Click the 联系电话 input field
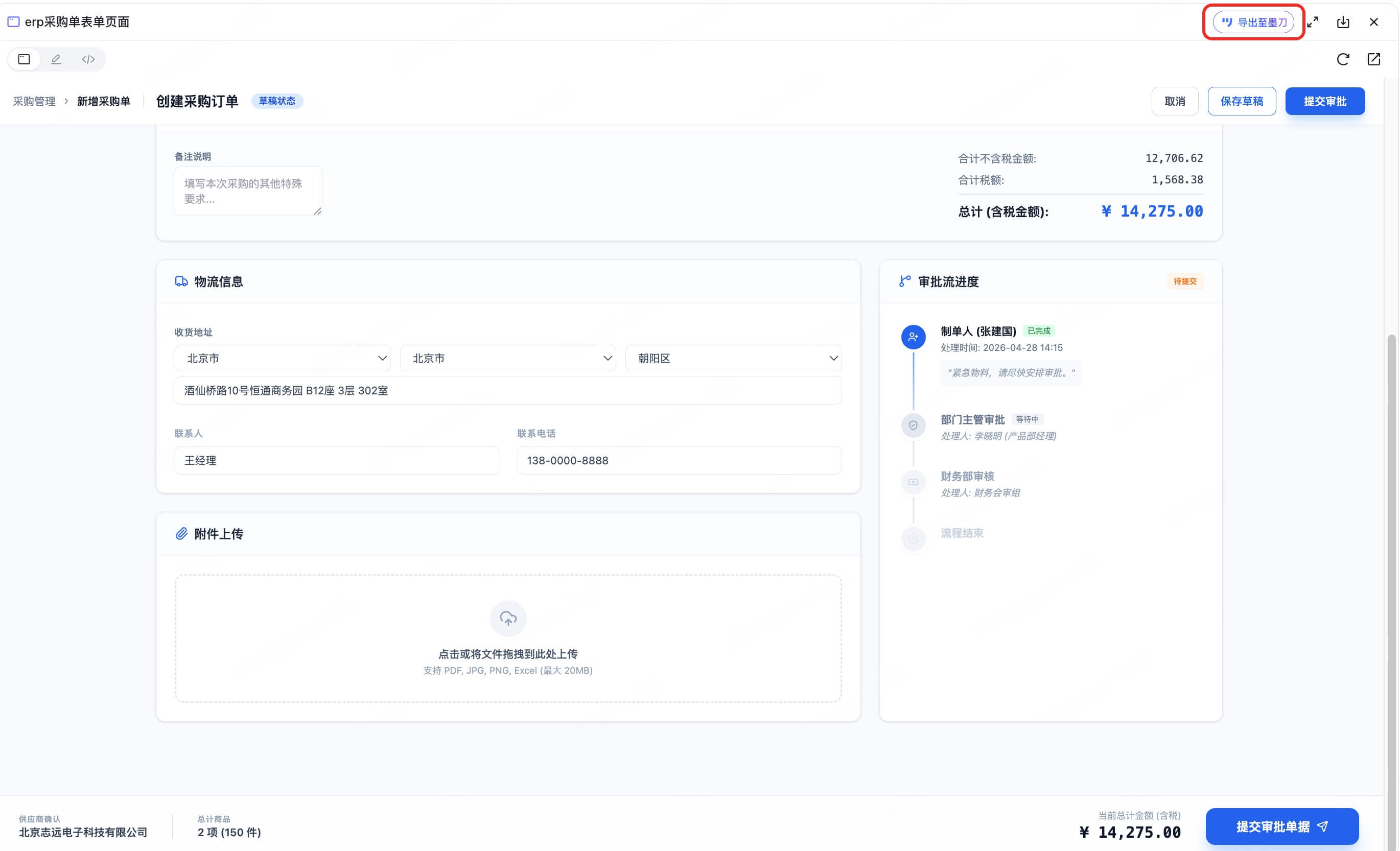This screenshot has width=1400, height=851. click(x=679, y=460)
